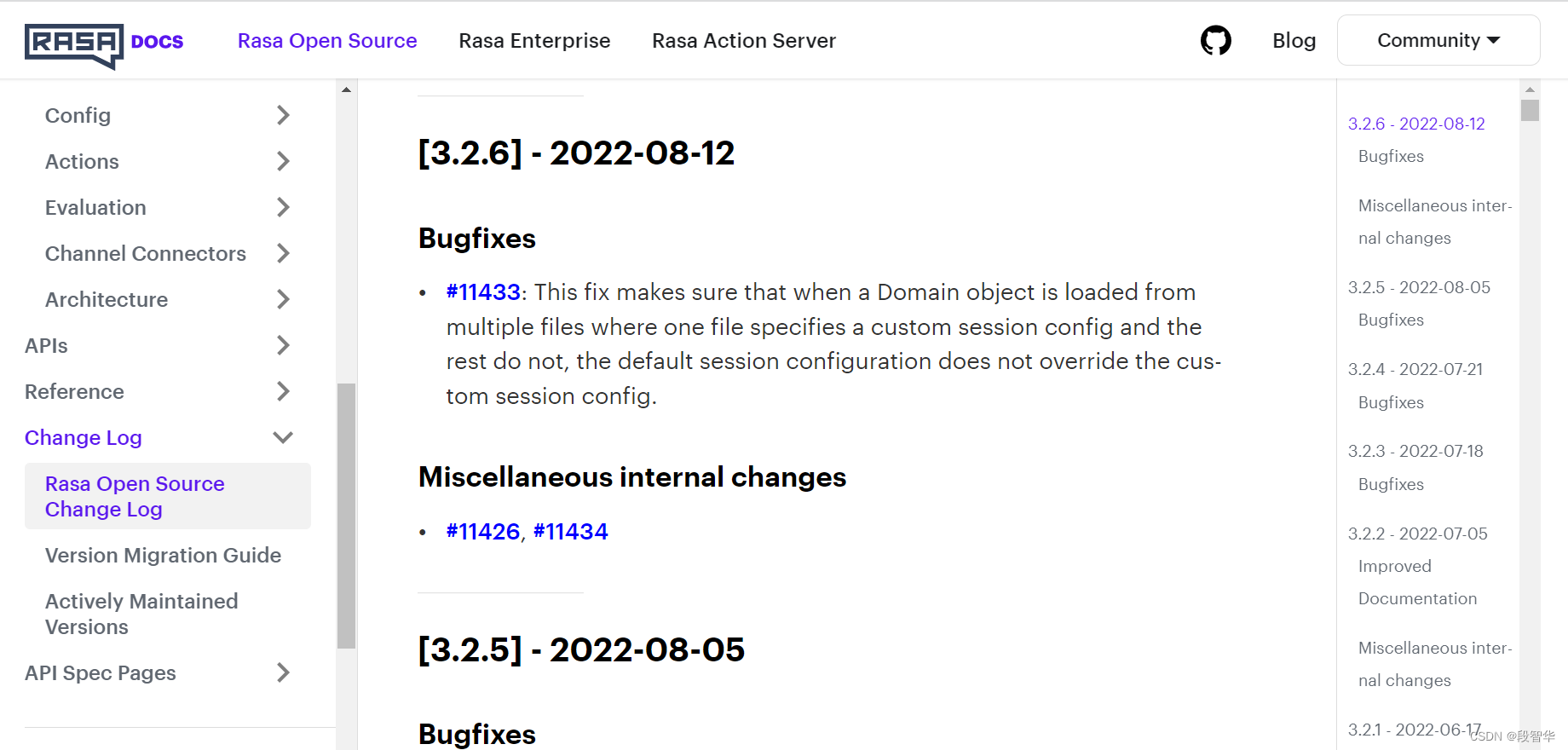Open Reference in the sidebar
1568x750 pixels.
[x=74, y=391]
